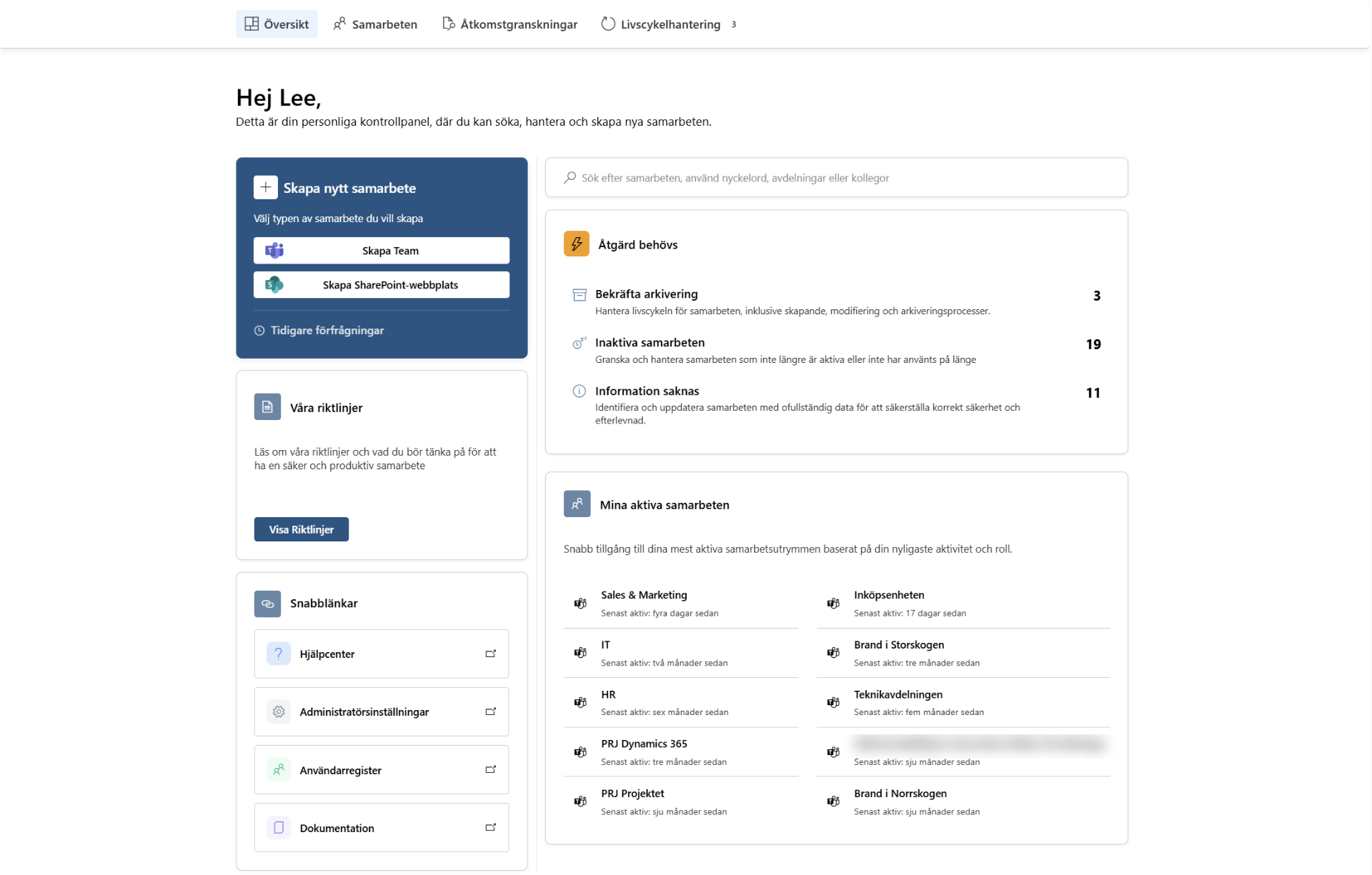This screenshot has width=1372, height=875.
Task: Click the plus icon beside Skapa nytt samarbete
Action: point(265,187)
